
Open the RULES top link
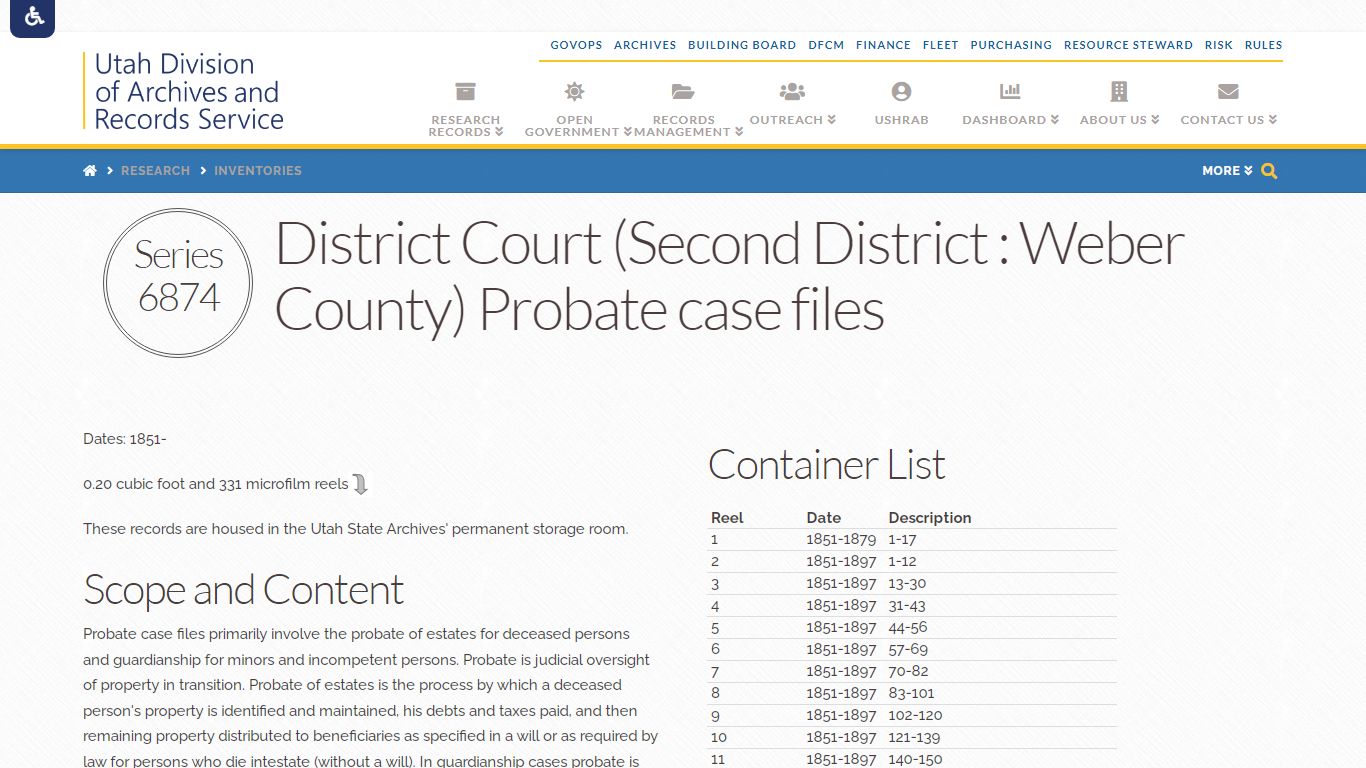click(x=1263, y=45)
